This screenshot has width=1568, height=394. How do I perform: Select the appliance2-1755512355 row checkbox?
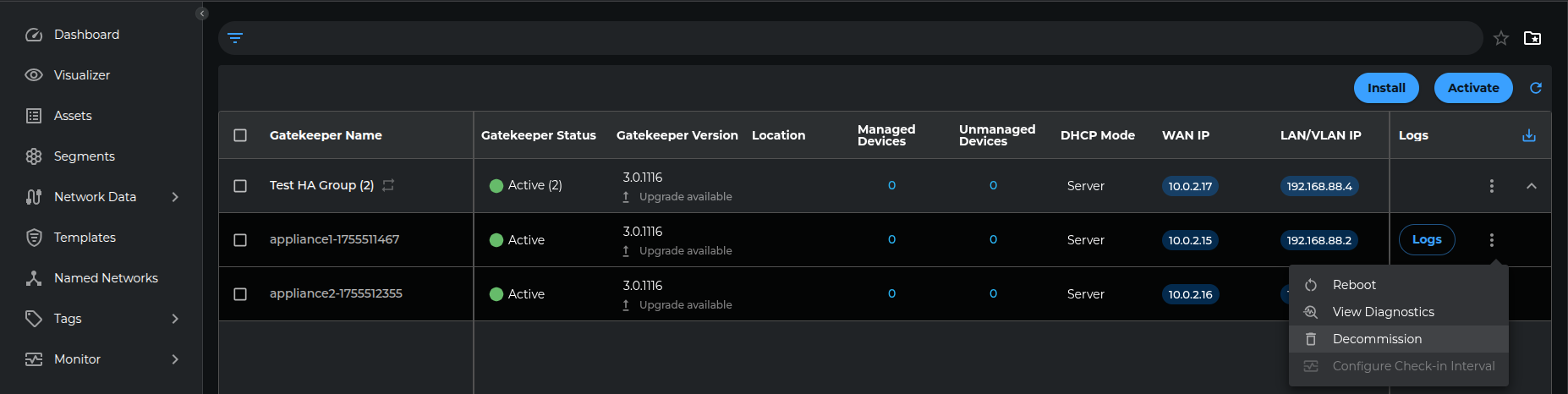pos(240,294)
